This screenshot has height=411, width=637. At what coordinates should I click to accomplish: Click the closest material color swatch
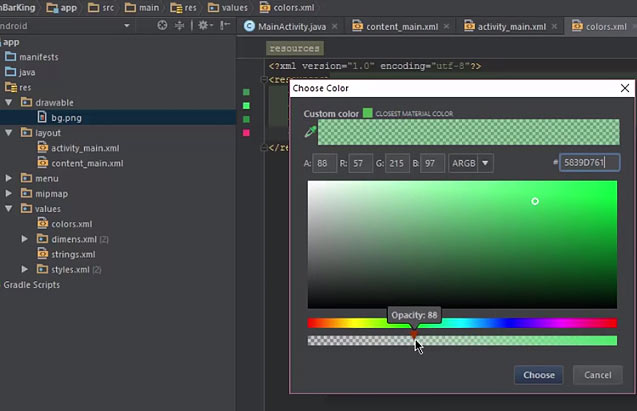pyautogui.click(x=368, y=113)
